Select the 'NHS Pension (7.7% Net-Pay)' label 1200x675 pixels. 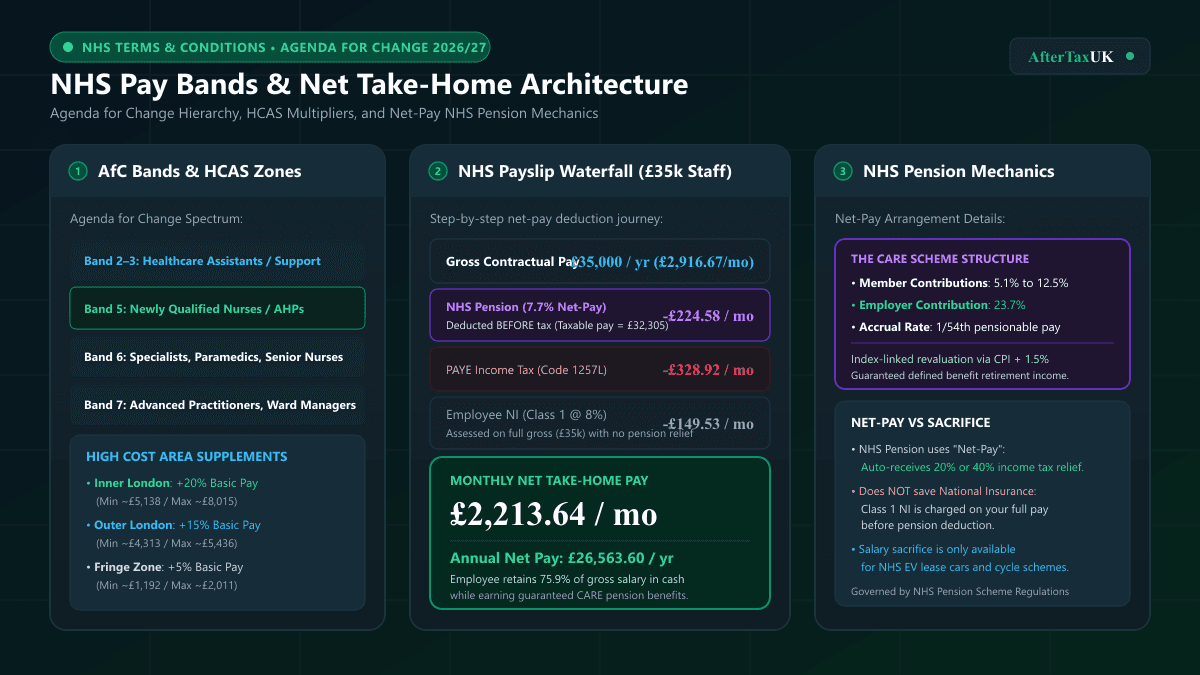pos(526,307)
